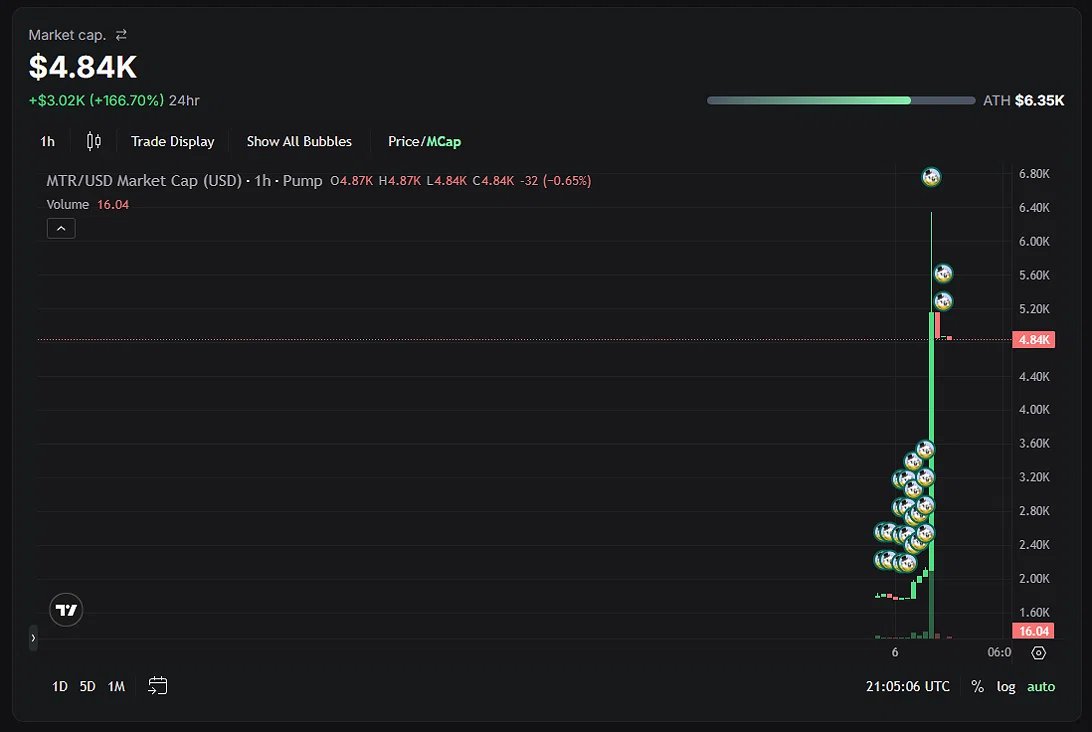Click the +$3.02K (+166.70%) change text

96,100
